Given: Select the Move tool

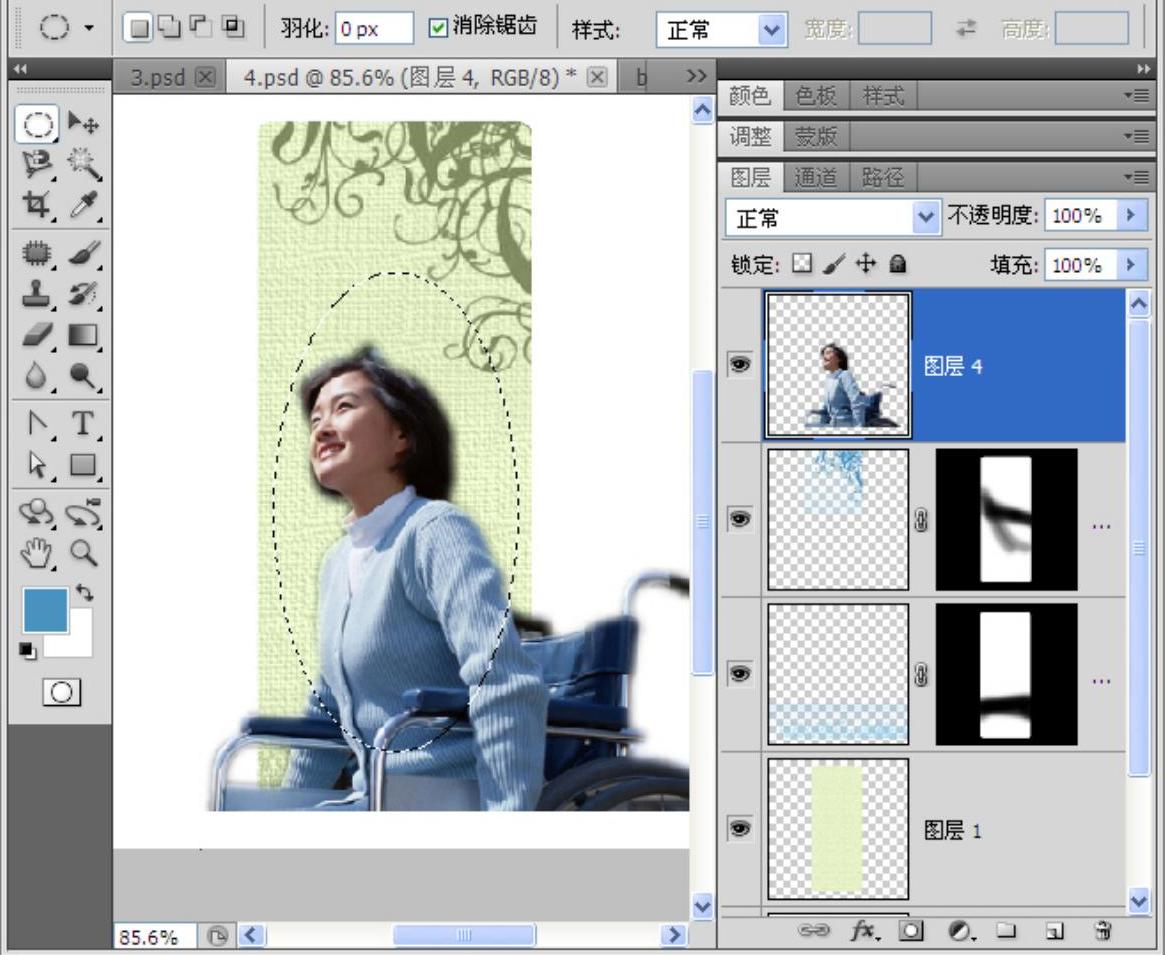Looking at the screenshot, I should tap(82, 124).
